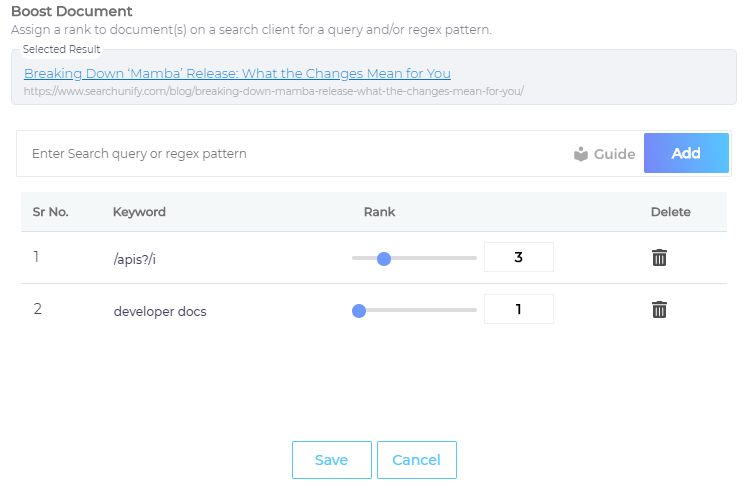Click the rank slider handle for developer docs

point(359,310)
